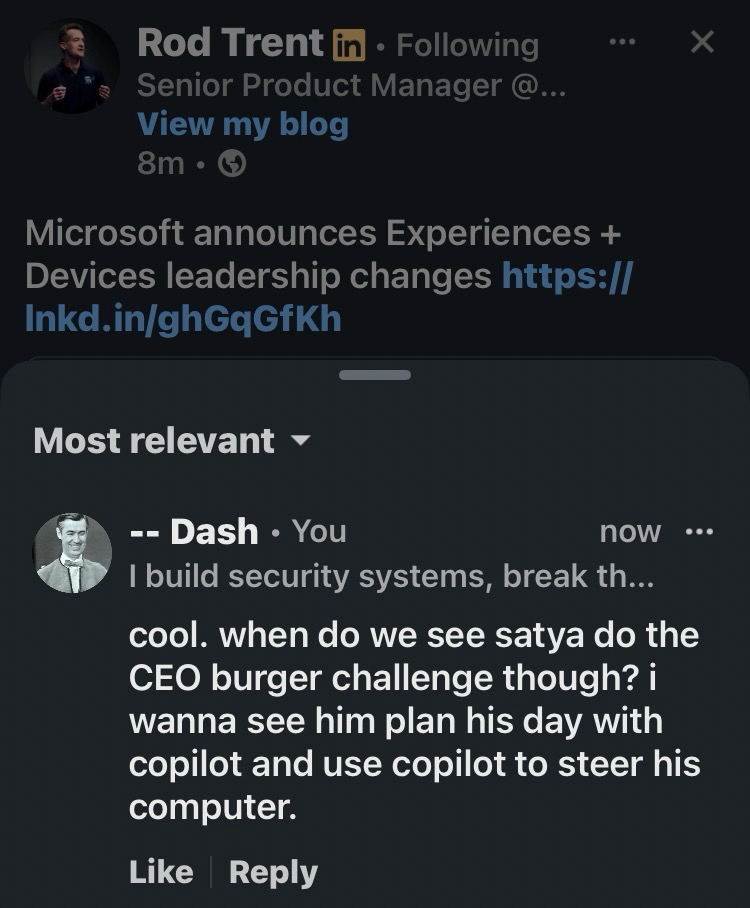Reply to Dash's comment
750x908 pixels.
[273, 872]
